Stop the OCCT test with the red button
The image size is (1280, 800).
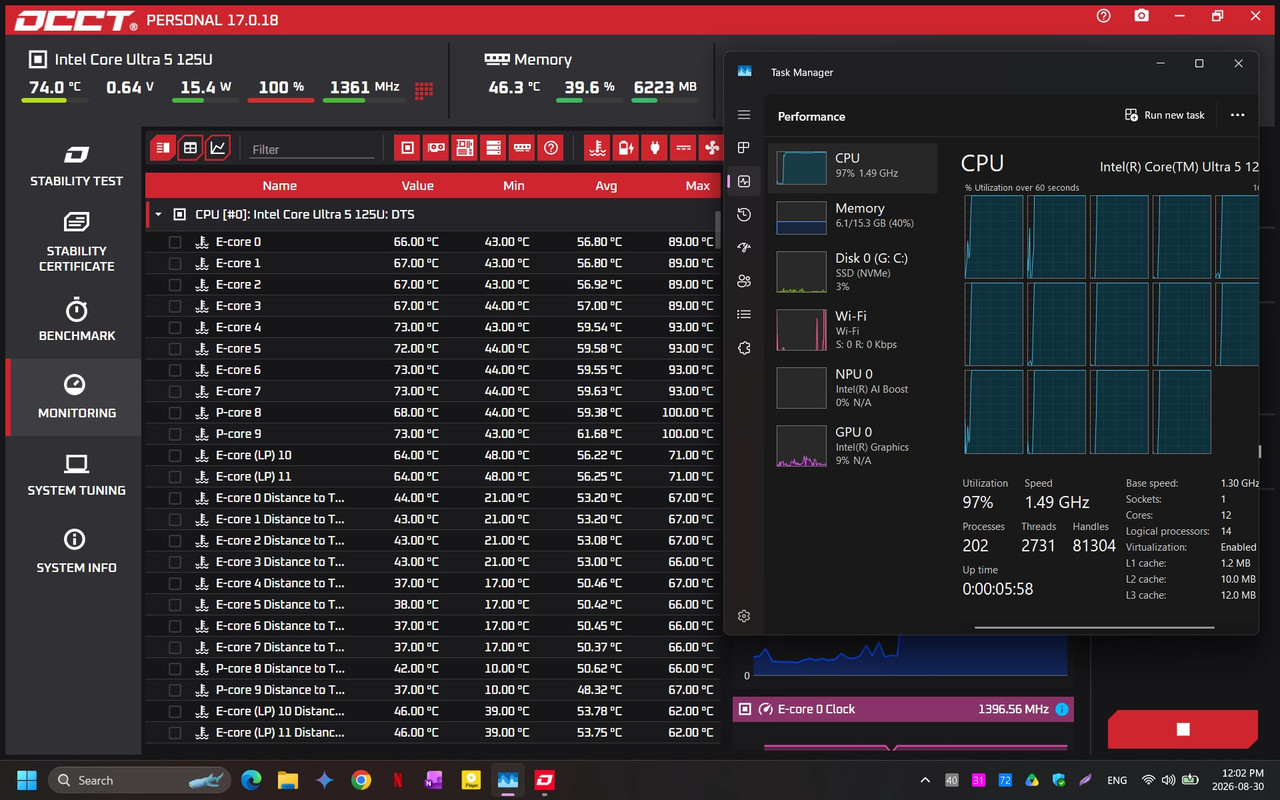coord(1183,729)
